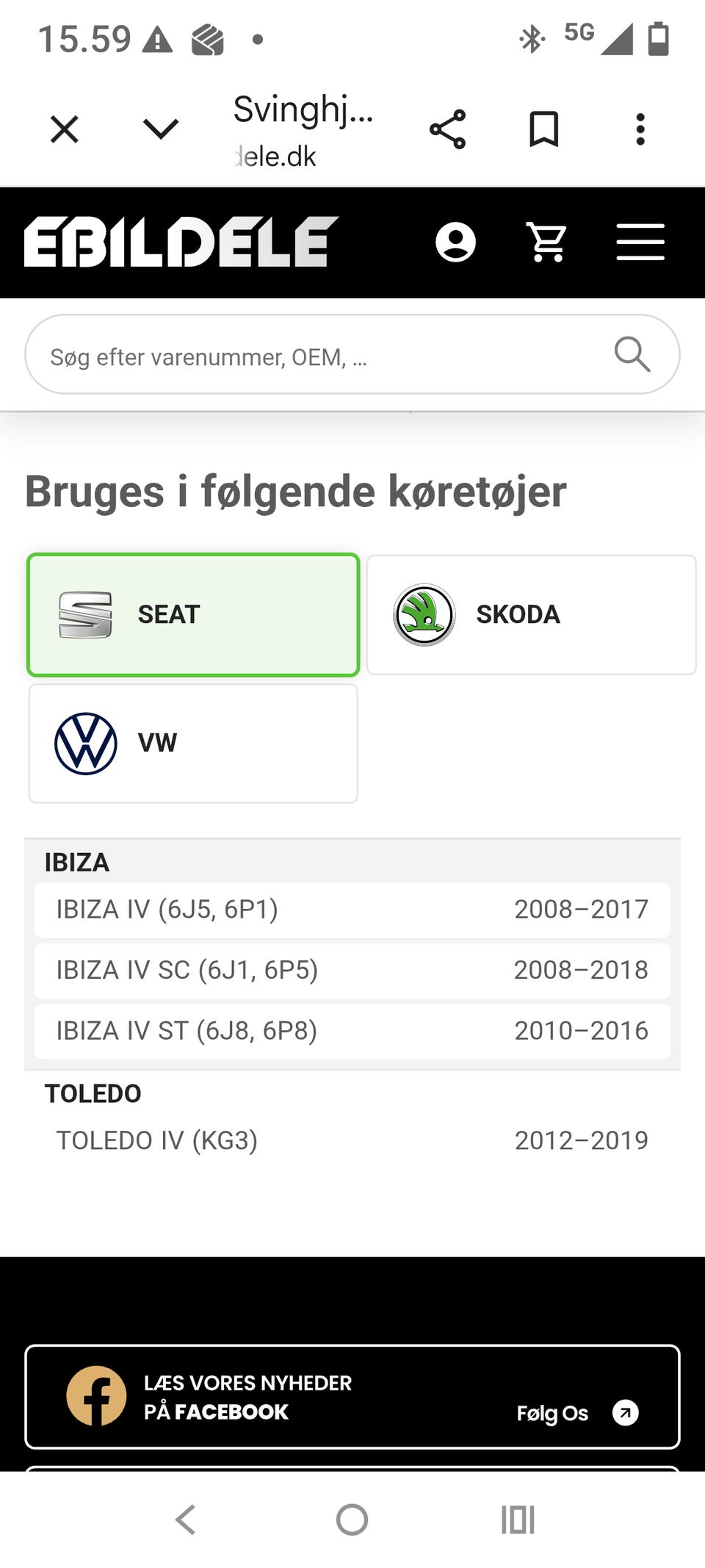The width and height of the screenshot is (705, 1568).
Task: Tap the share icon
Action: pos(447,130)
